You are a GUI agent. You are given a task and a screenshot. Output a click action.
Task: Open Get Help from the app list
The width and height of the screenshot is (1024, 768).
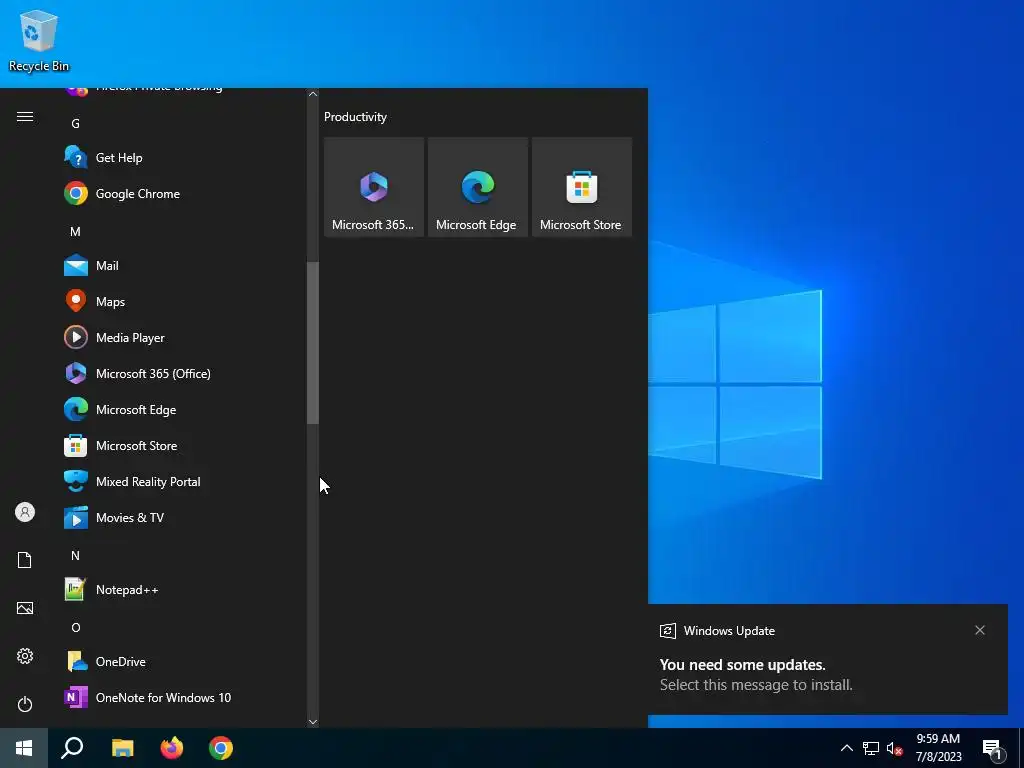(183, 157)
